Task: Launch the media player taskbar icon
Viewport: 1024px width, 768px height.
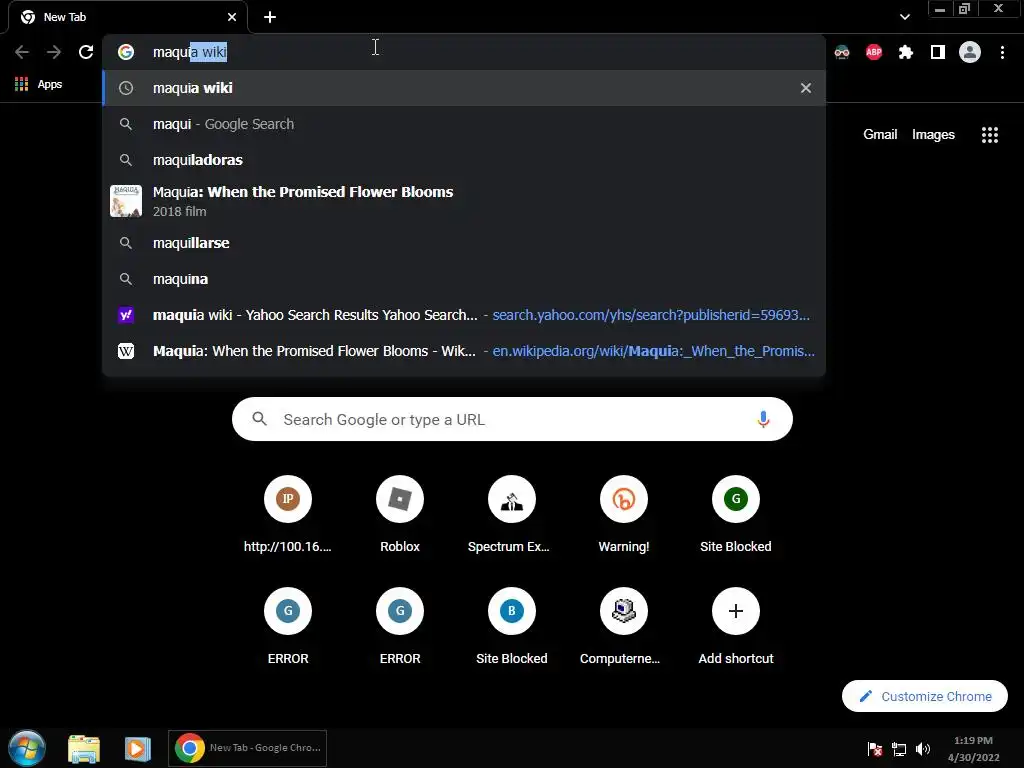Action: [x=137, y=748]
